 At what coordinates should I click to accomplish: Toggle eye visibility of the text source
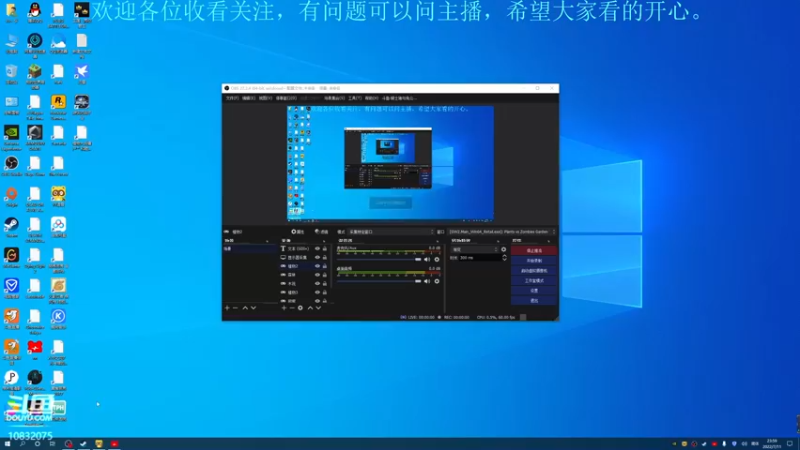[317, 248]
